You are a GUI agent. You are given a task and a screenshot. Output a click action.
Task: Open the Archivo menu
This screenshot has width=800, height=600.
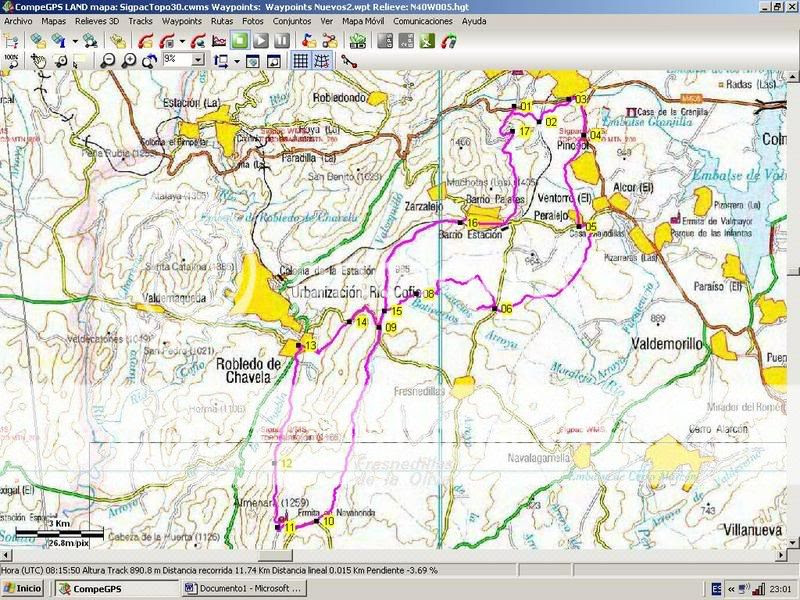coord(18,21)
